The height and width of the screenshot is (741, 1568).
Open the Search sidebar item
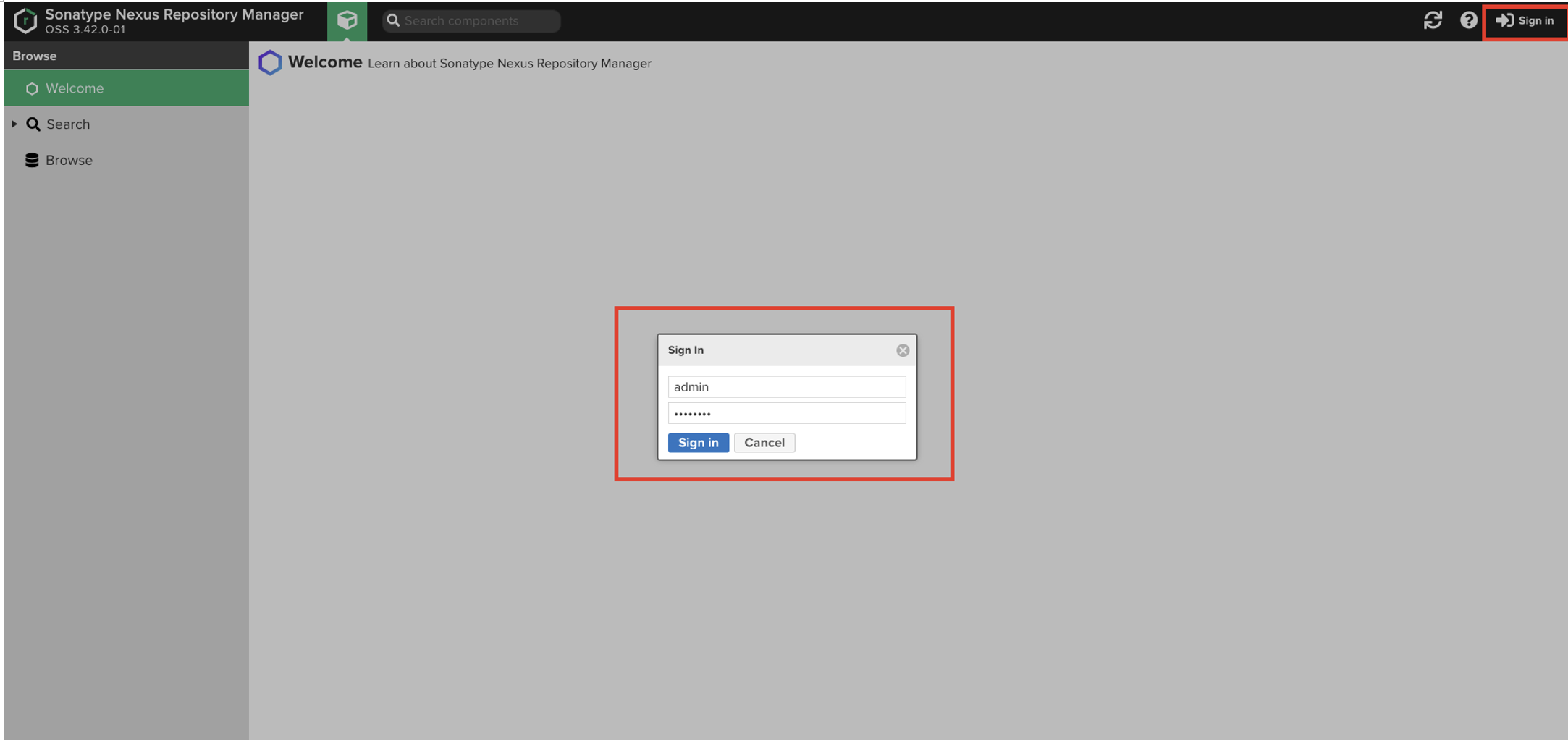[x=68, y=124]
